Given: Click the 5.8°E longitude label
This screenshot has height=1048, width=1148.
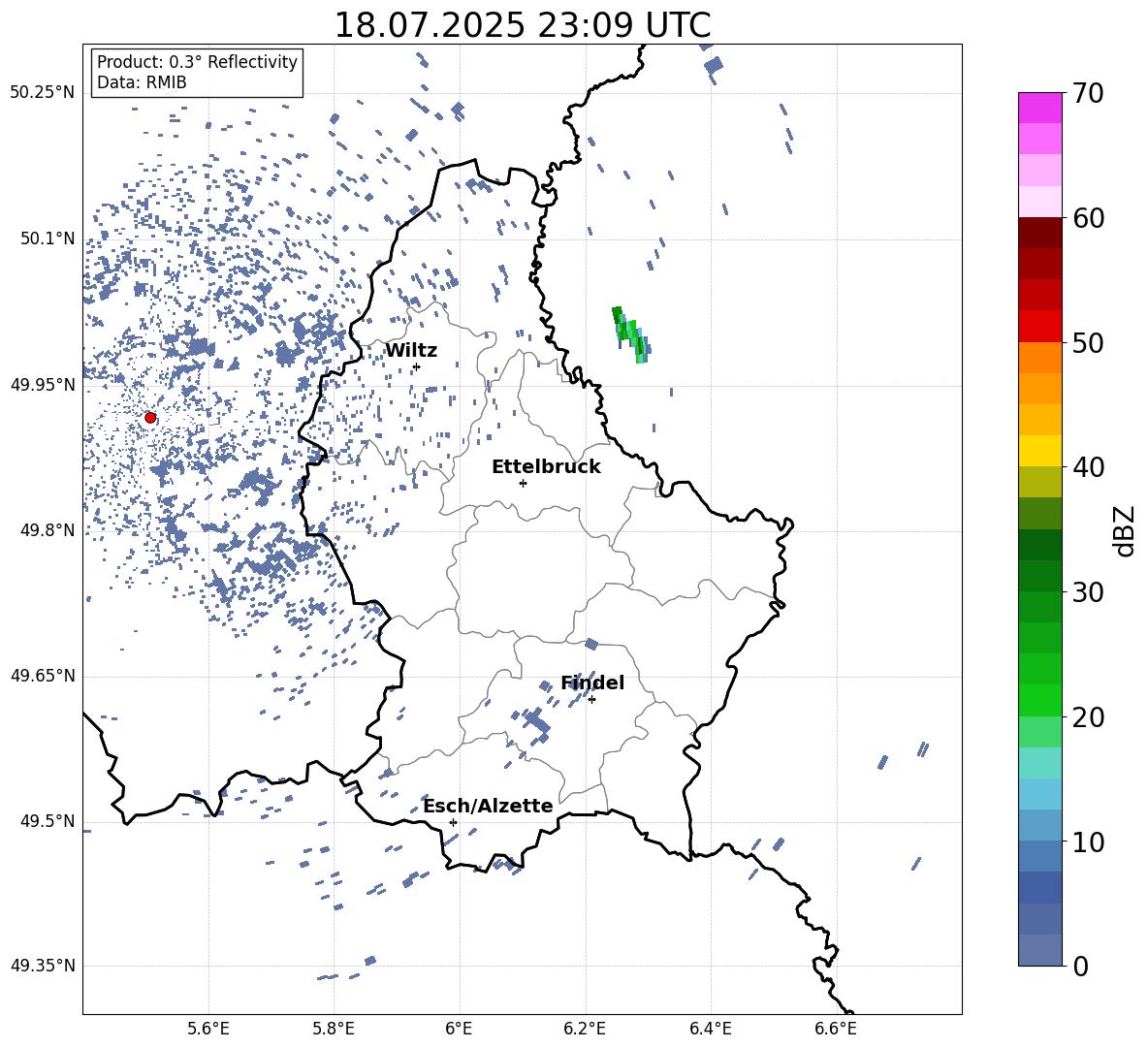Looking at the screenshot, I should point(334,1030).
